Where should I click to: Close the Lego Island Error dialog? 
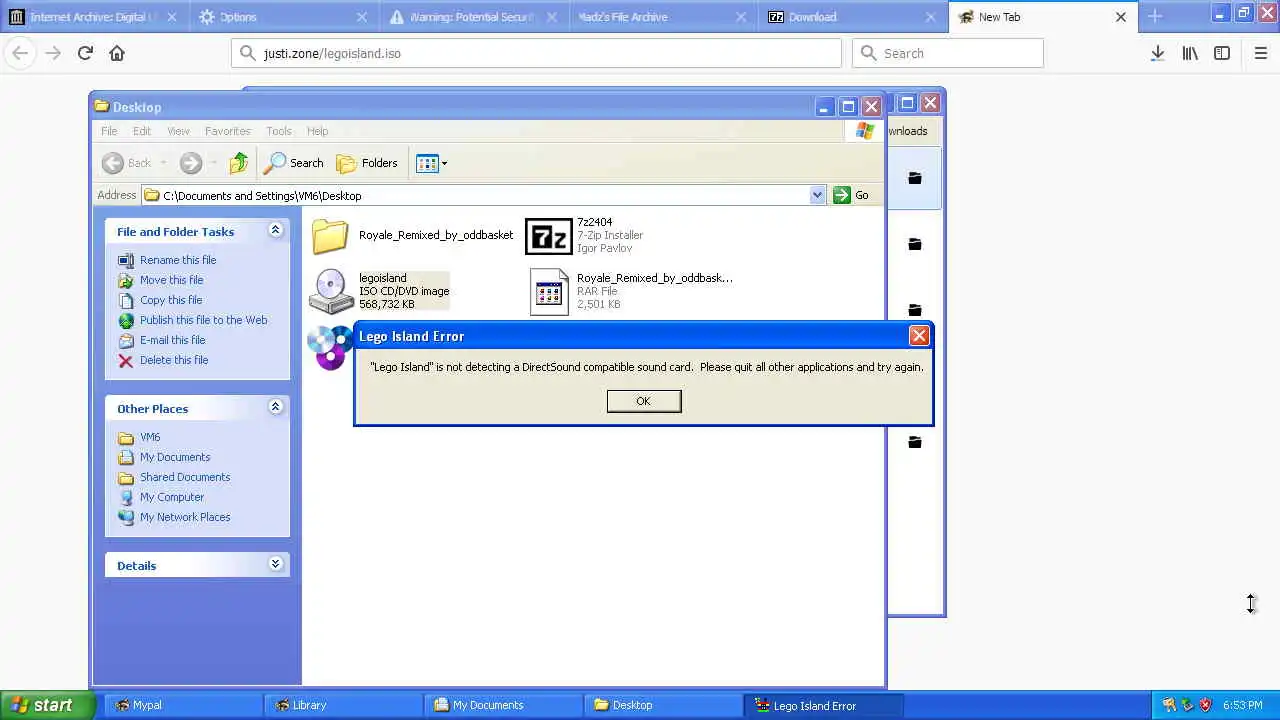point(919,336)
